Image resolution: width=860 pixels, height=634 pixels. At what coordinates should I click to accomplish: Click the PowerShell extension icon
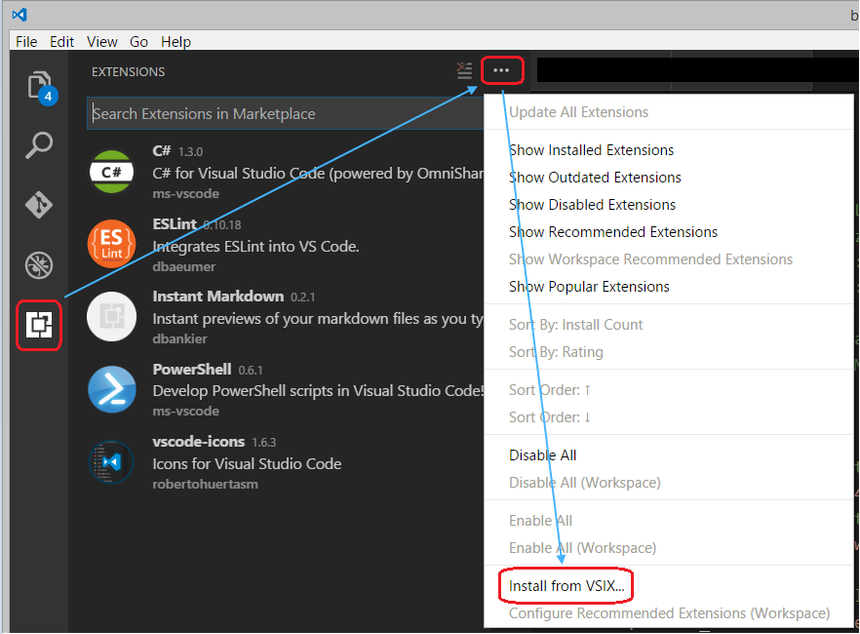pyautogui.click(x=111, y=389)
